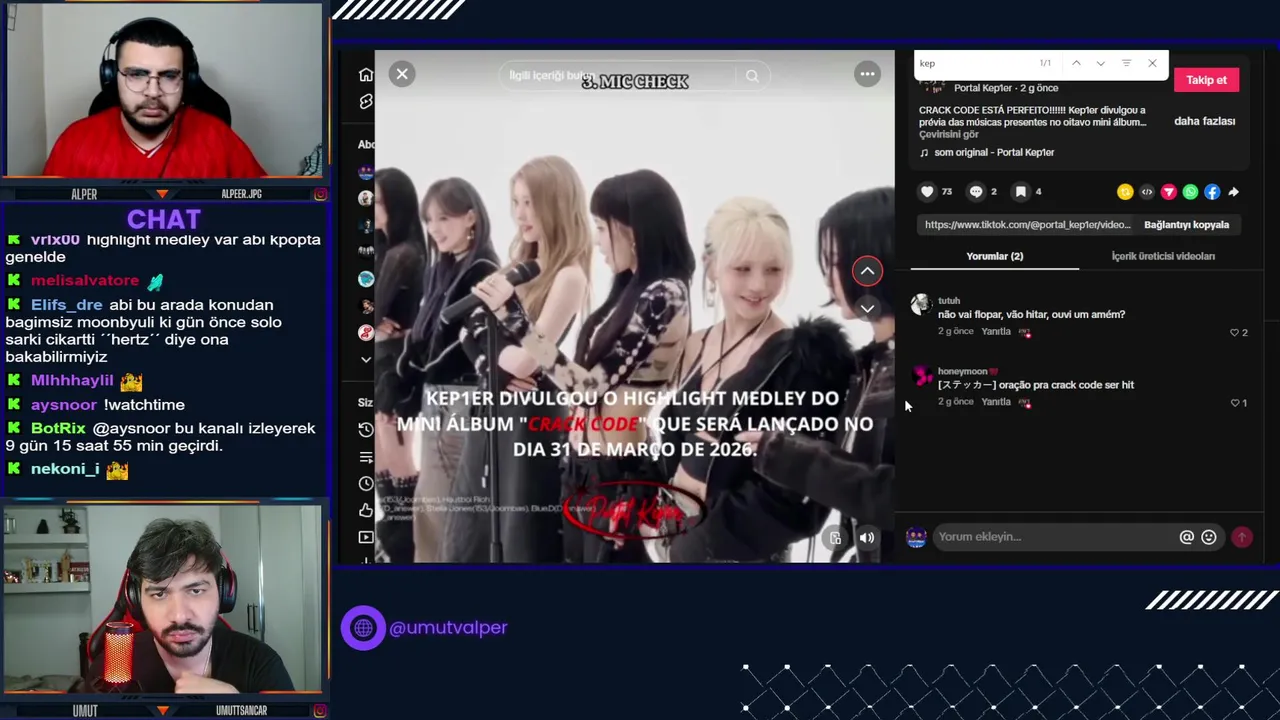Click the @umutvalper globe icon

363,628
